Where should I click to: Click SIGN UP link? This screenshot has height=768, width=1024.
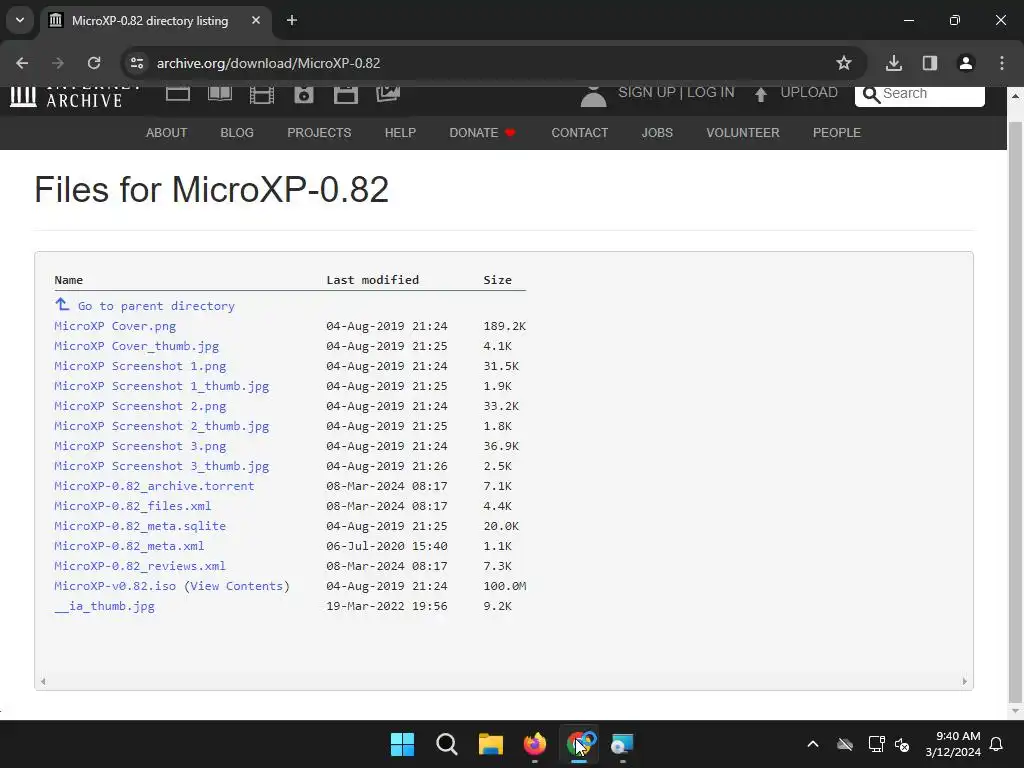click(647, 93)
